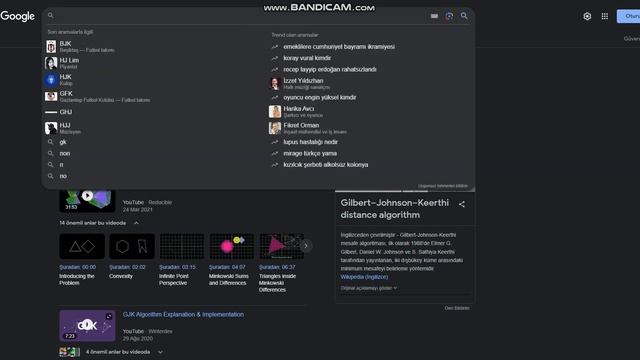Click the Google logo

[18, 16]
